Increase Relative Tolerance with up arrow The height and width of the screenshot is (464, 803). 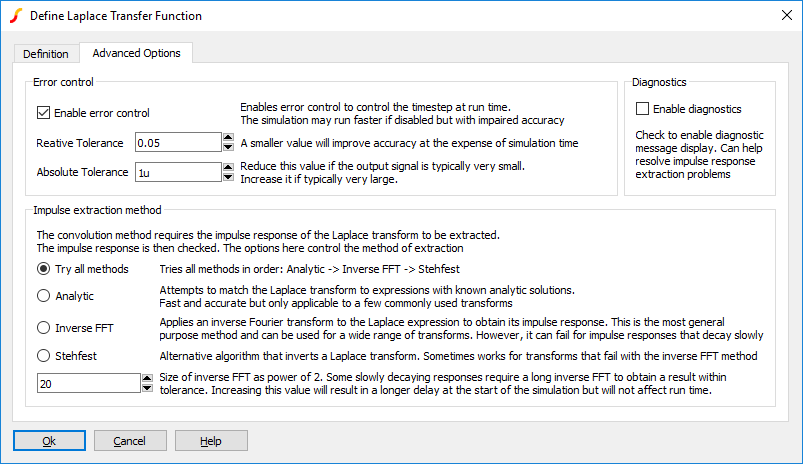[228, 138]
